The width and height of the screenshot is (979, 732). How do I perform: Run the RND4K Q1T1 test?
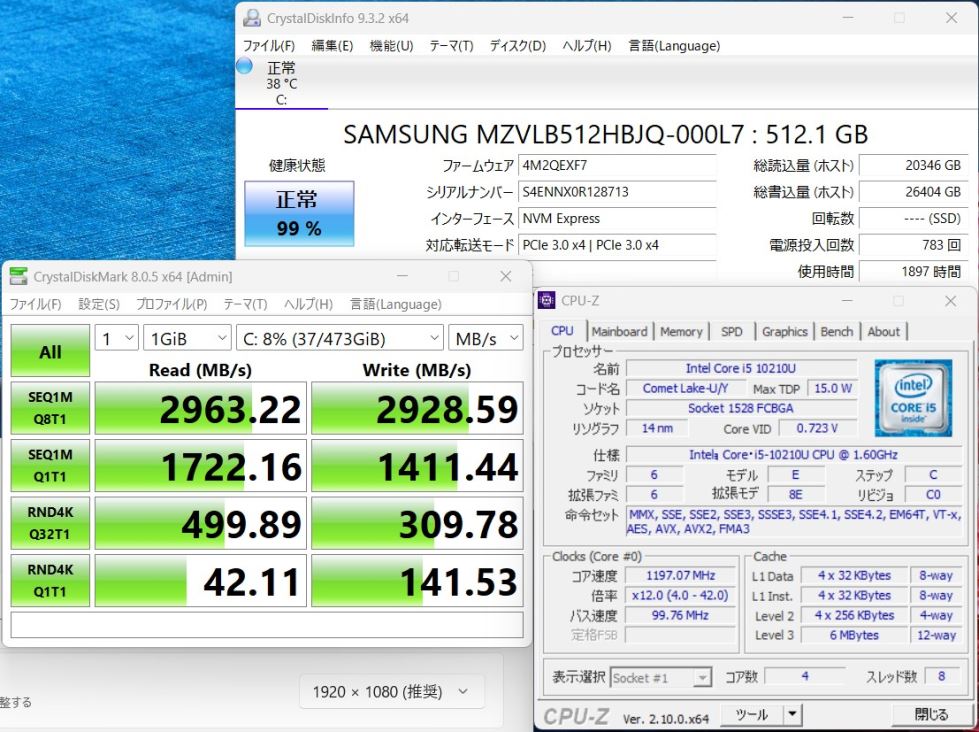50,580
